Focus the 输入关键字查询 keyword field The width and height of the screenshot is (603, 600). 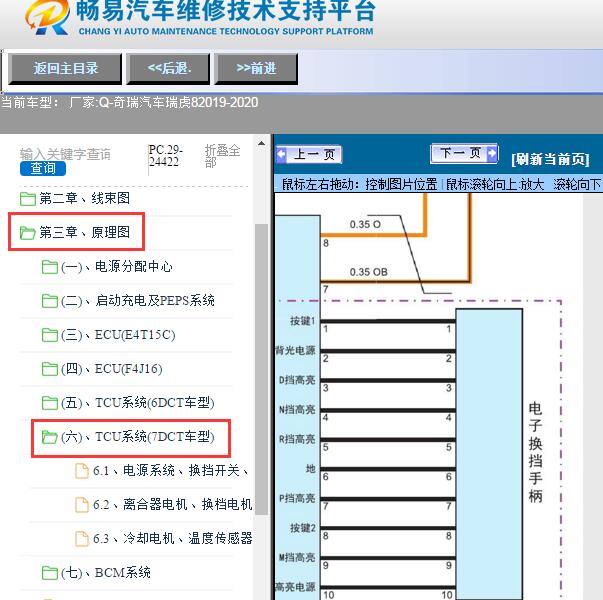pos(65,154)
